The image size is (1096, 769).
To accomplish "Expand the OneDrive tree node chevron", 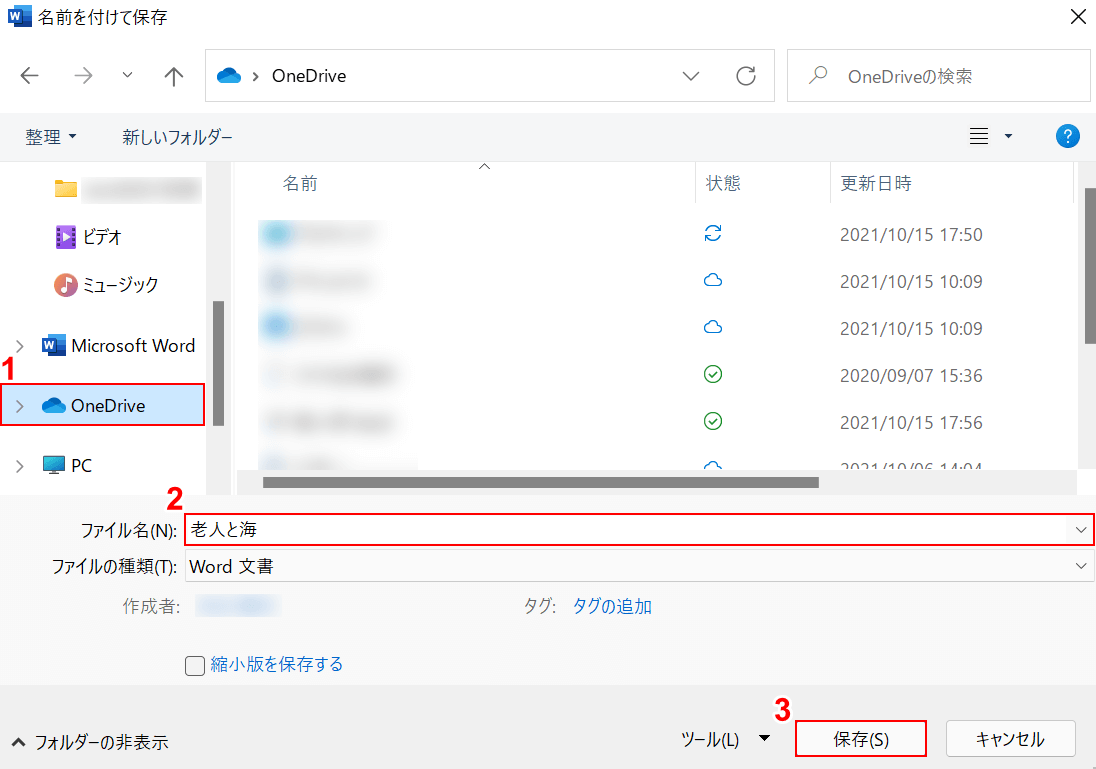I will tap(20, 406).
